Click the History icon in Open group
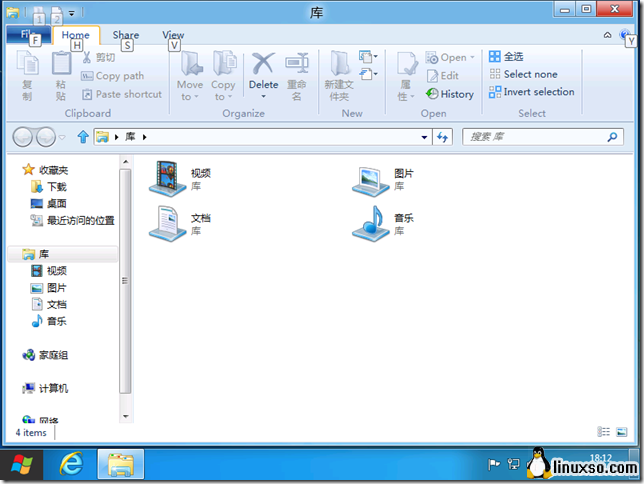Screen dimensions: 644x484 pyautogui.click(x=450, y=94)
